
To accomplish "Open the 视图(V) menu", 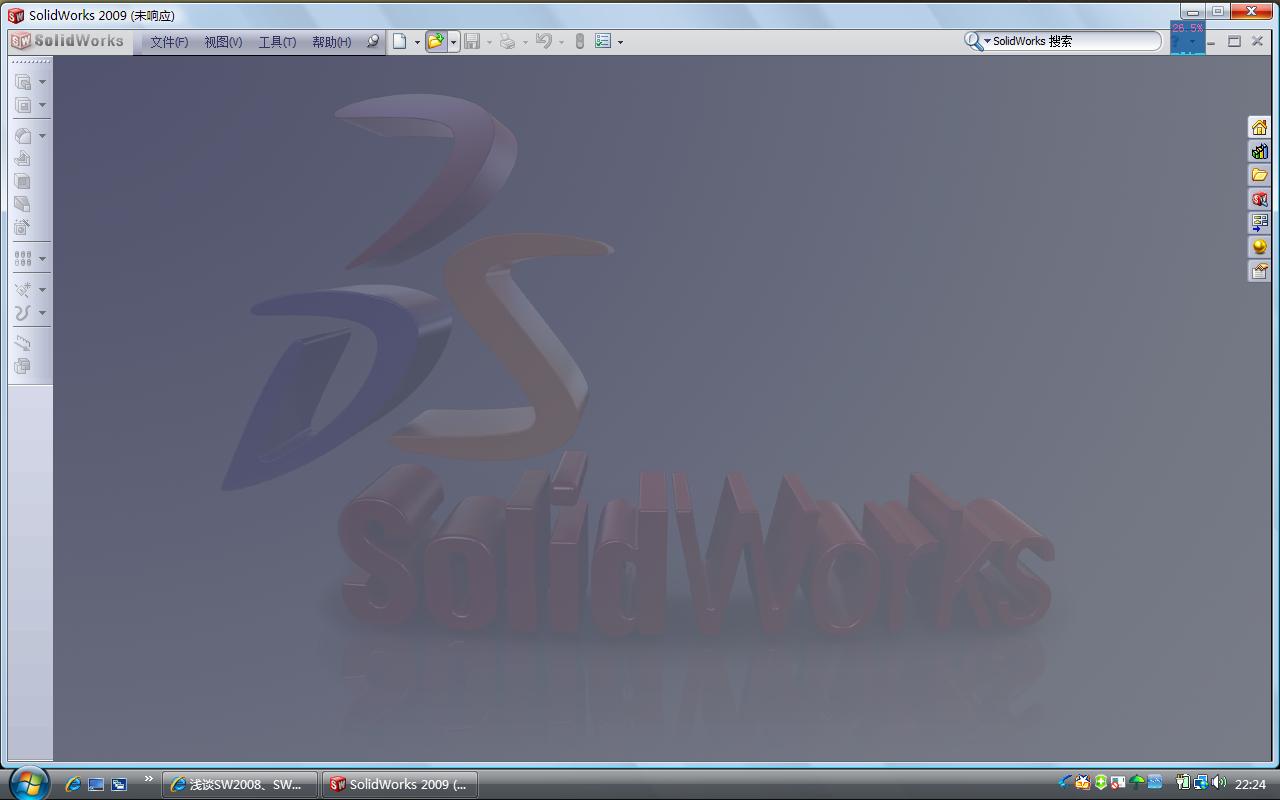I will (223, 42).
